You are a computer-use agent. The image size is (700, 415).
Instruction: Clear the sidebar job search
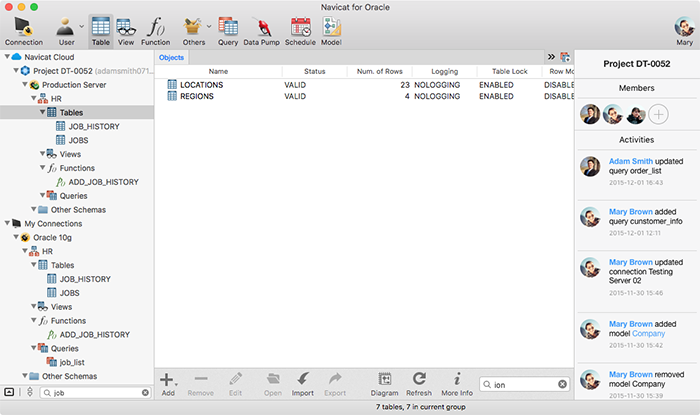(x=145, y=393)
